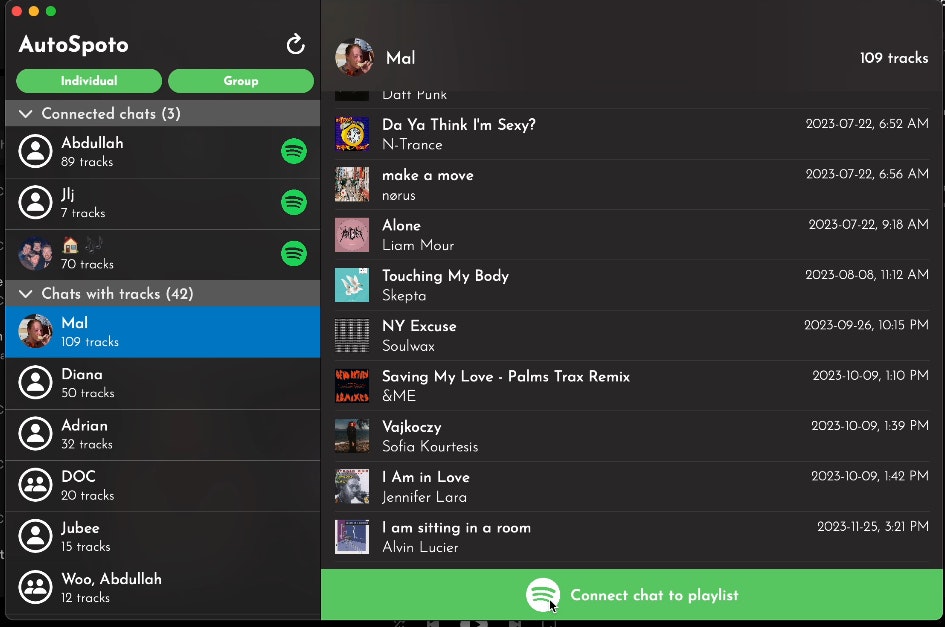
Task: Click album art for I am sitting in a room
Action: pyautogui.click(x=352, y=537)
